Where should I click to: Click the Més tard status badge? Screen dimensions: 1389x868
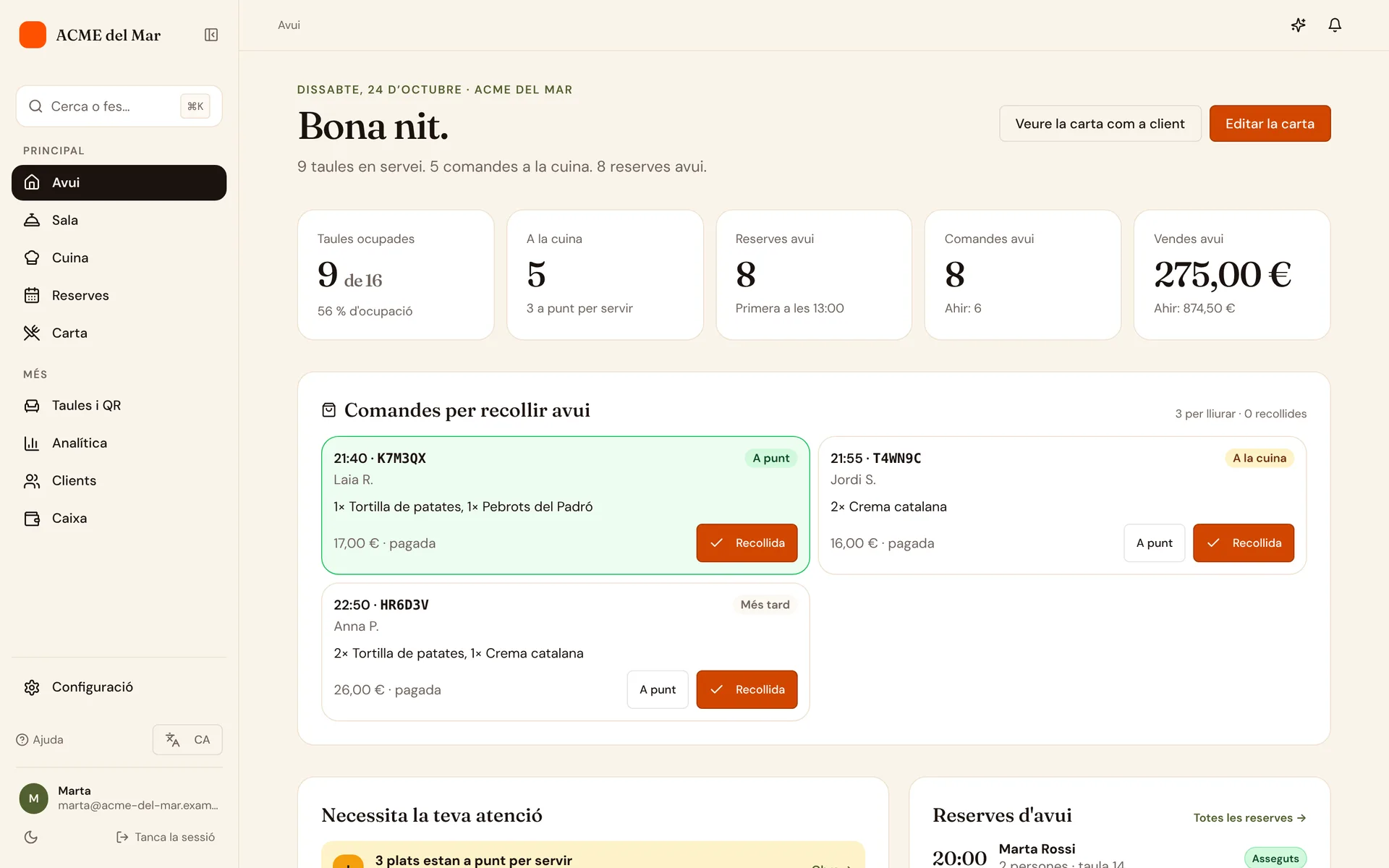tap(765, 604)
